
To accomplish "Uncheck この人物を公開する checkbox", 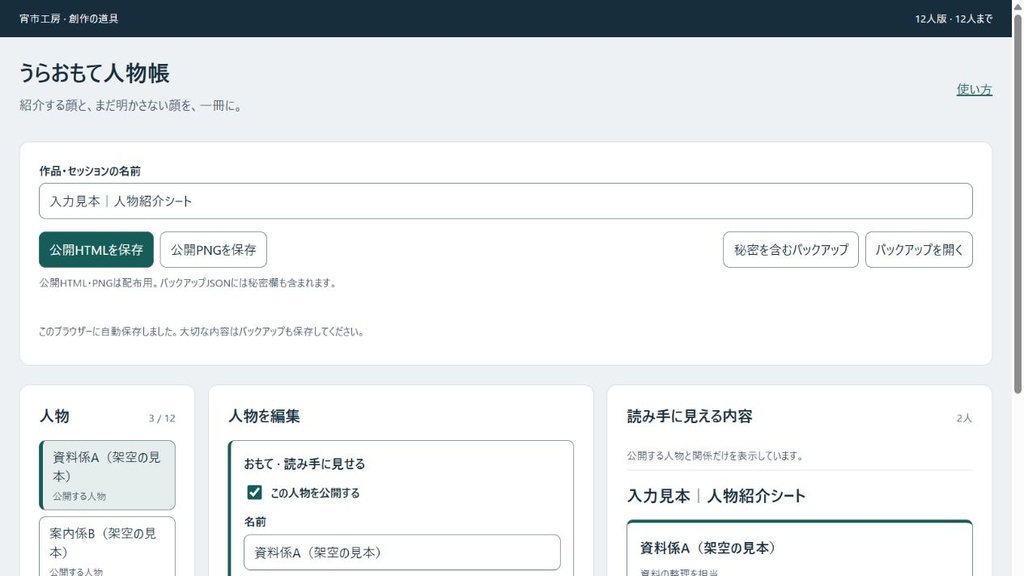I will pos(255,492).
